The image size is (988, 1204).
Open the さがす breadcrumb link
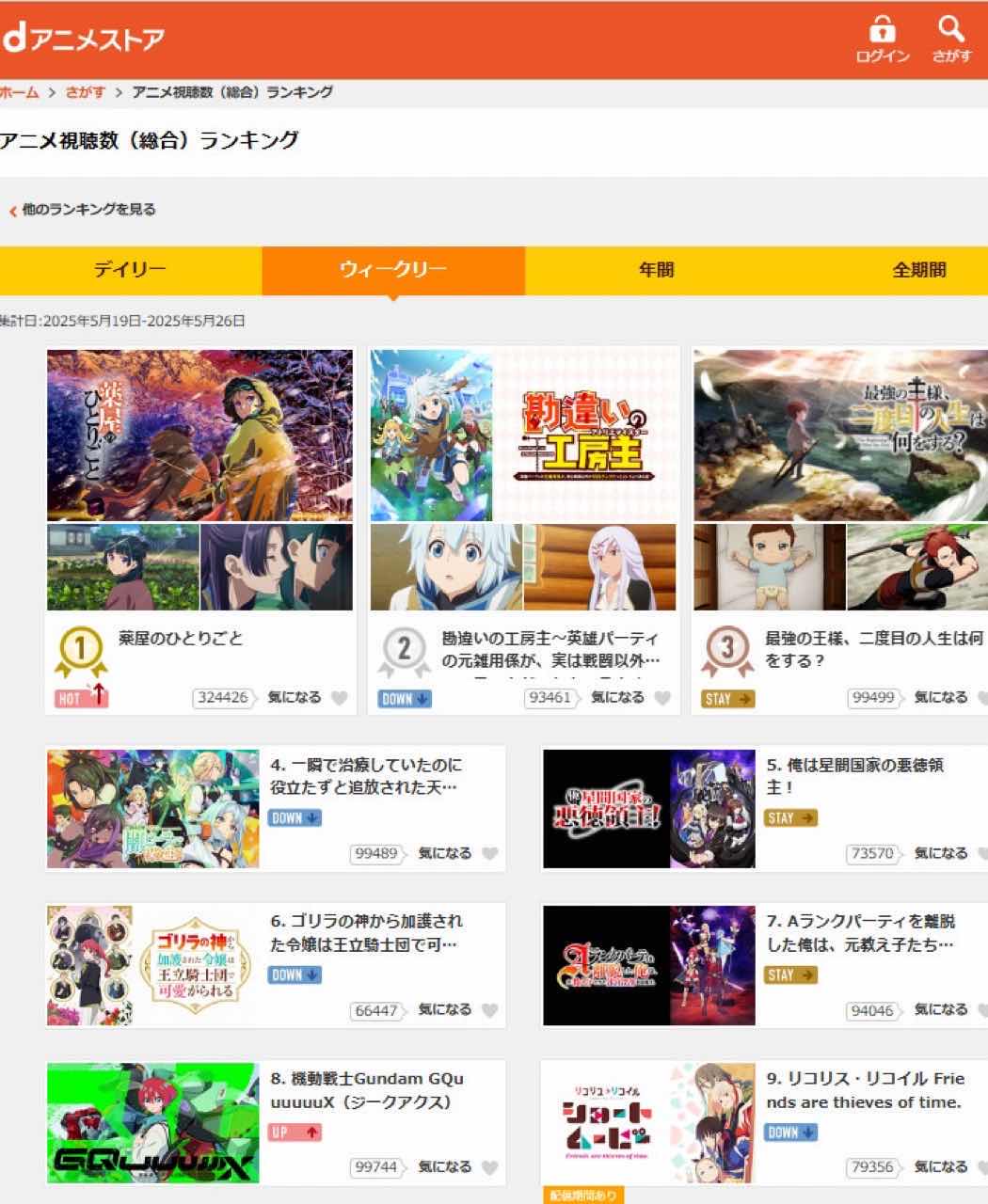click(85, 92)
